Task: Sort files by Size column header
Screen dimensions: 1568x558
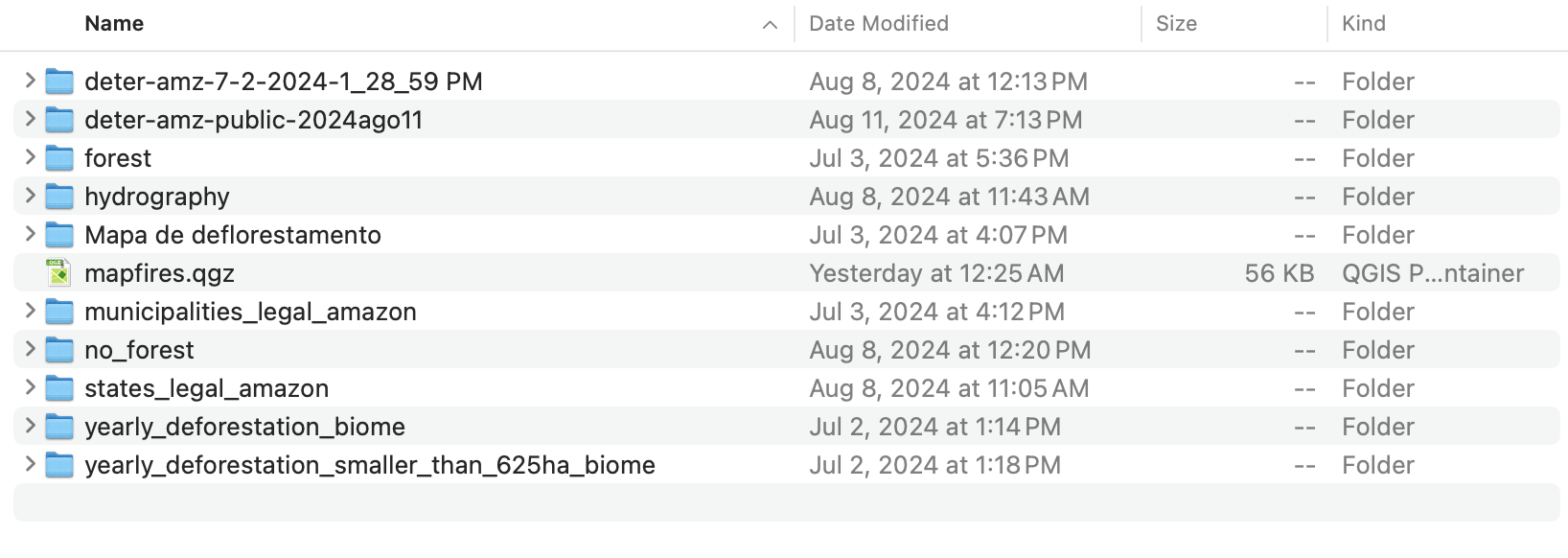Action: (1176, 24)
